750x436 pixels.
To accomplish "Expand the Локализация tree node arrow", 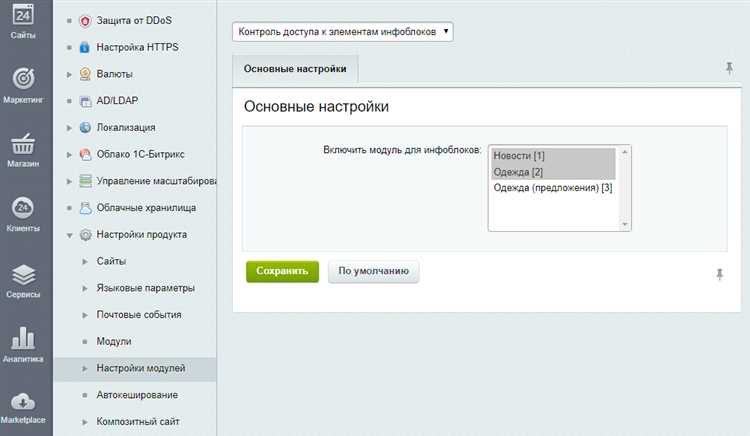I will coord(69,128).
